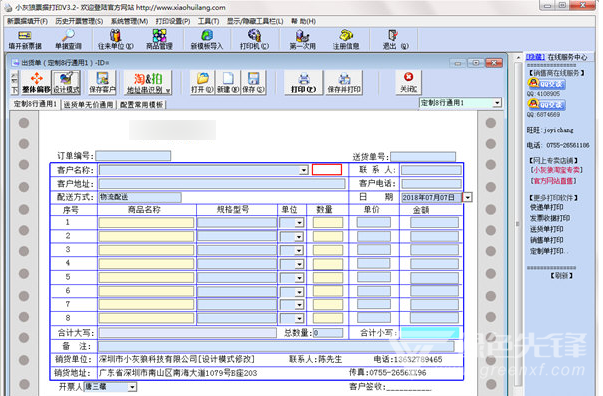Screen dimensions: 603x396
Task: Open 小灰狼淘宝专卖 link
Action: (x=556, y=170)
